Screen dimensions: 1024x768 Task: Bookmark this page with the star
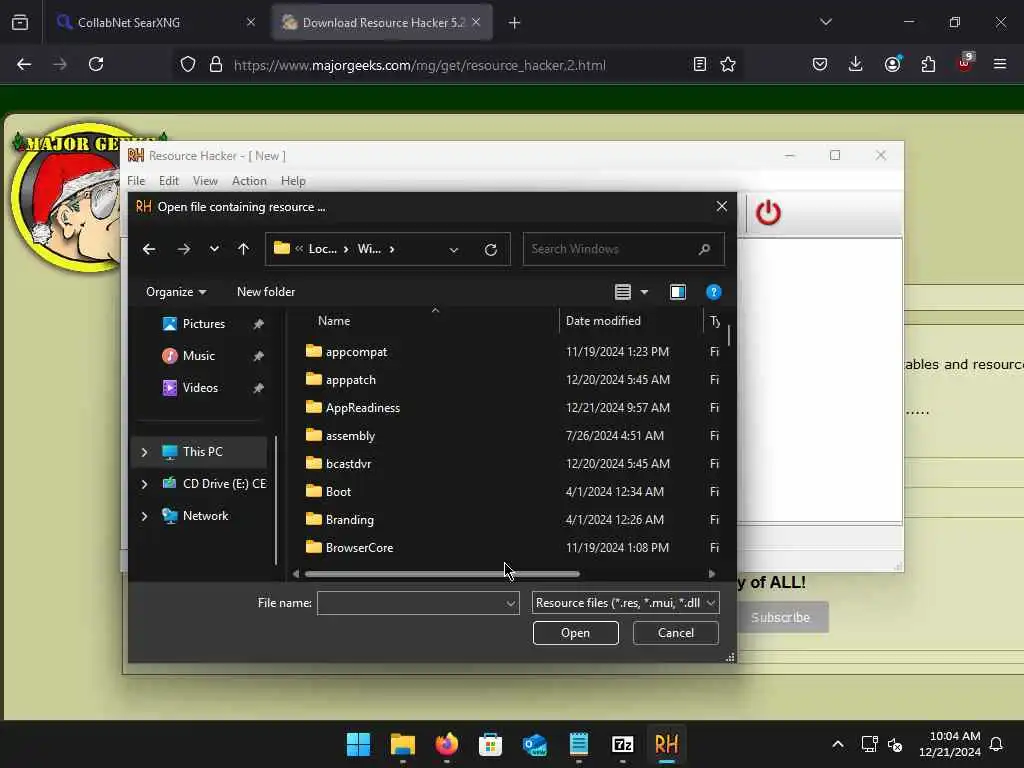pyautogui.click(x=728, y=64)
